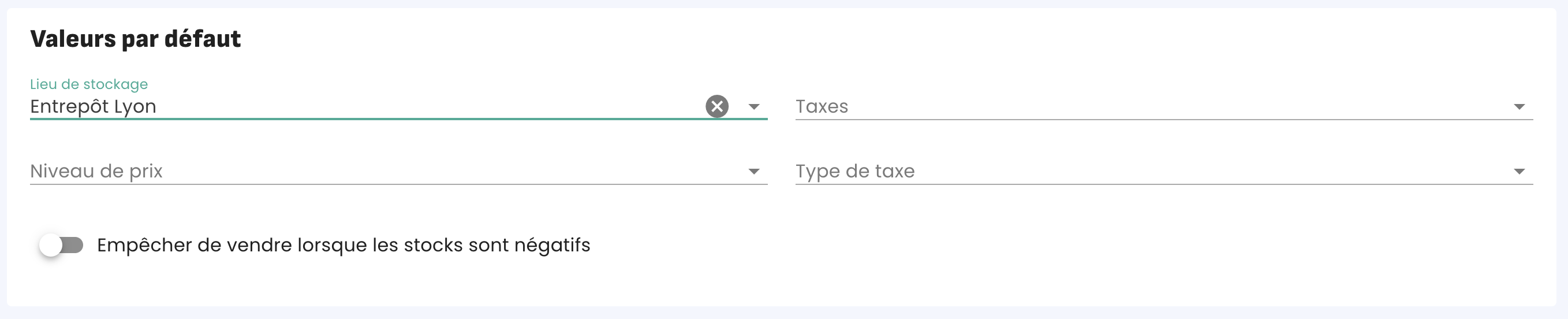Clear the Entrepôt Lyon selection
Viewport: 1568px width, 319px height.
(716, 106)
